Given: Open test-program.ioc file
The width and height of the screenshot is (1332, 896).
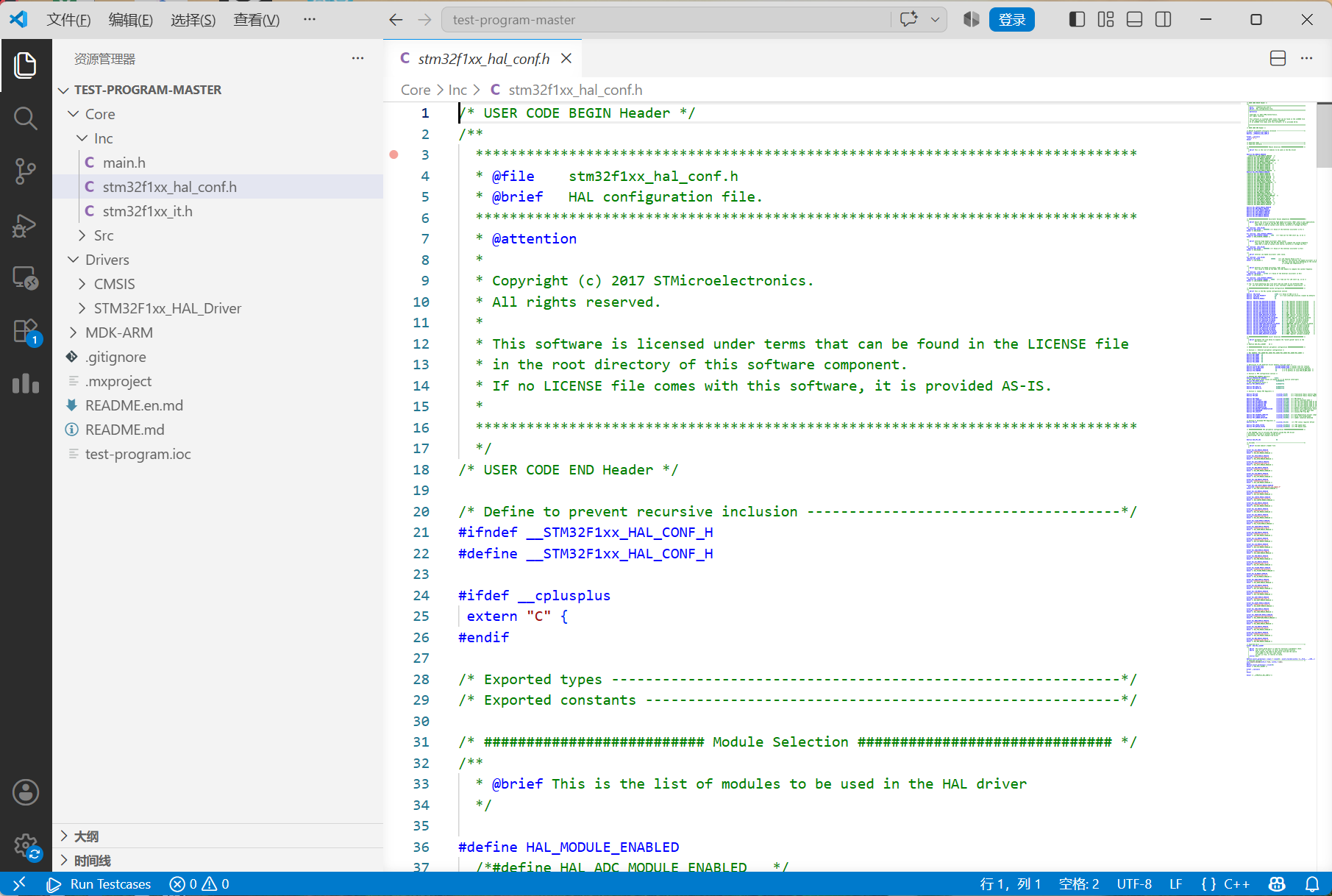Looking at the screenshot, I should [218, 454].
